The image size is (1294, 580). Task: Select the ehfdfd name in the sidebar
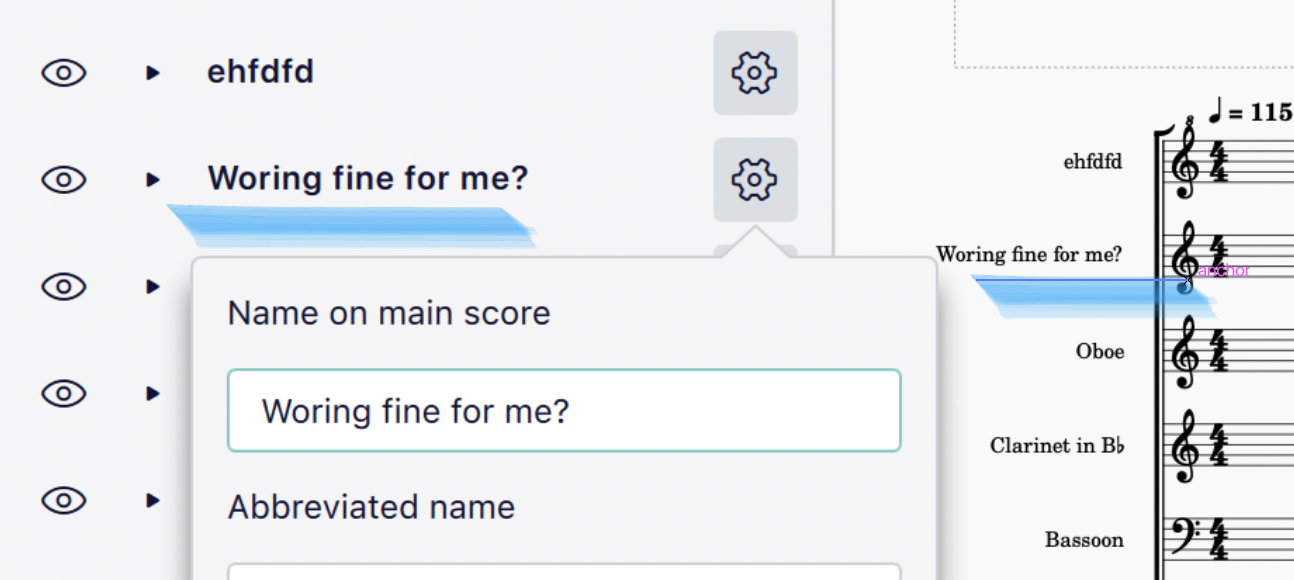(260, 71)
